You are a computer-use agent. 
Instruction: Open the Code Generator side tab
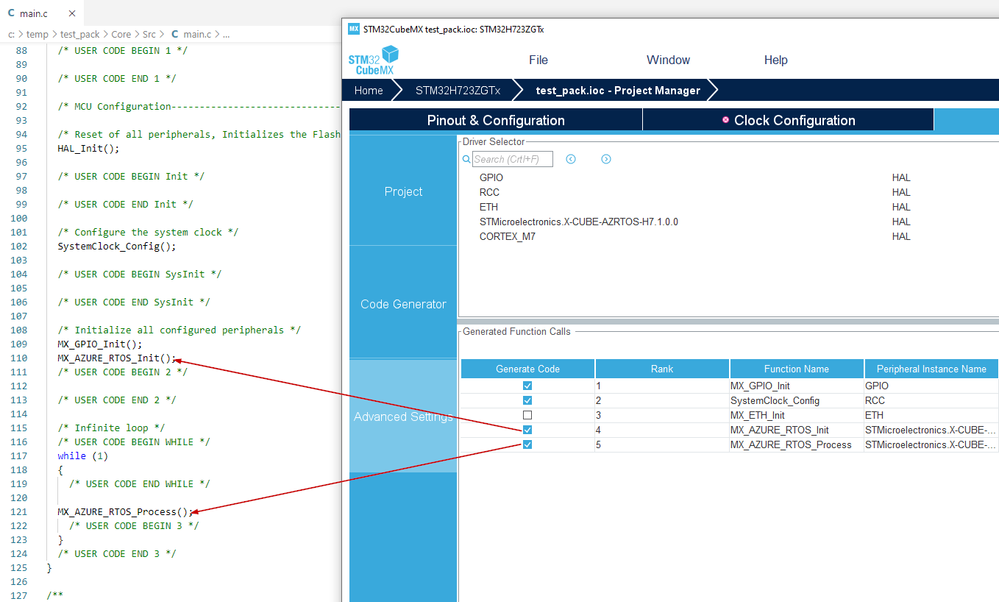(x=403, y=304)
